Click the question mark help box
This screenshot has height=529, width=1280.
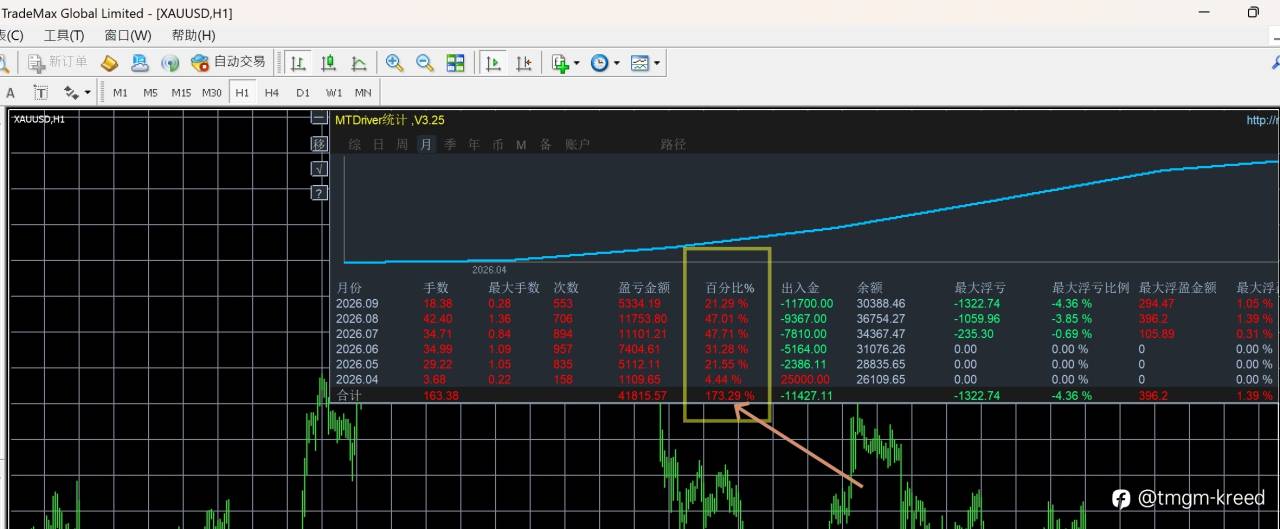click(x=319, y=193)
